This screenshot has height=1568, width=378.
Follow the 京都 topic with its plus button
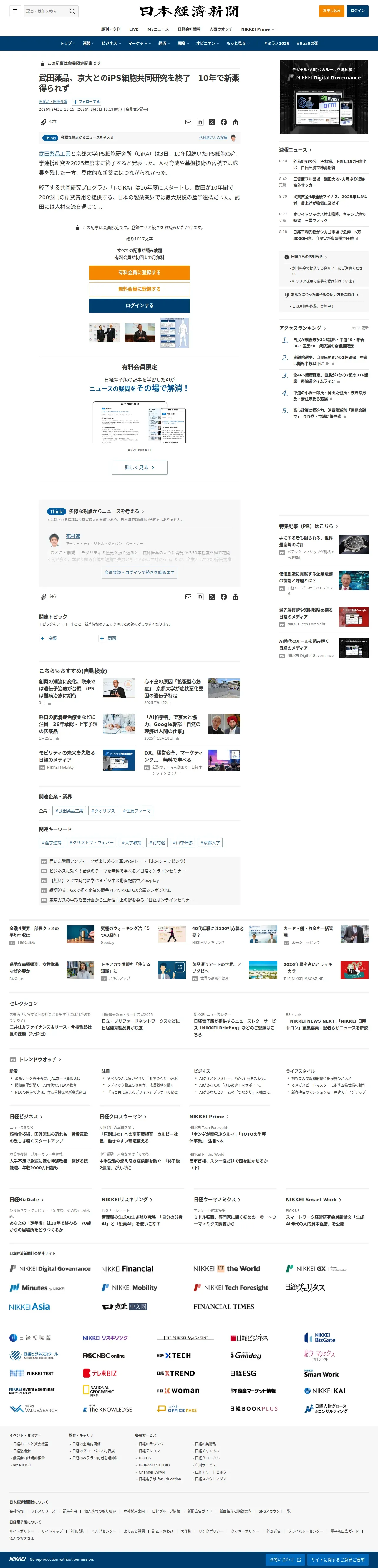click(x=42, y=639)
